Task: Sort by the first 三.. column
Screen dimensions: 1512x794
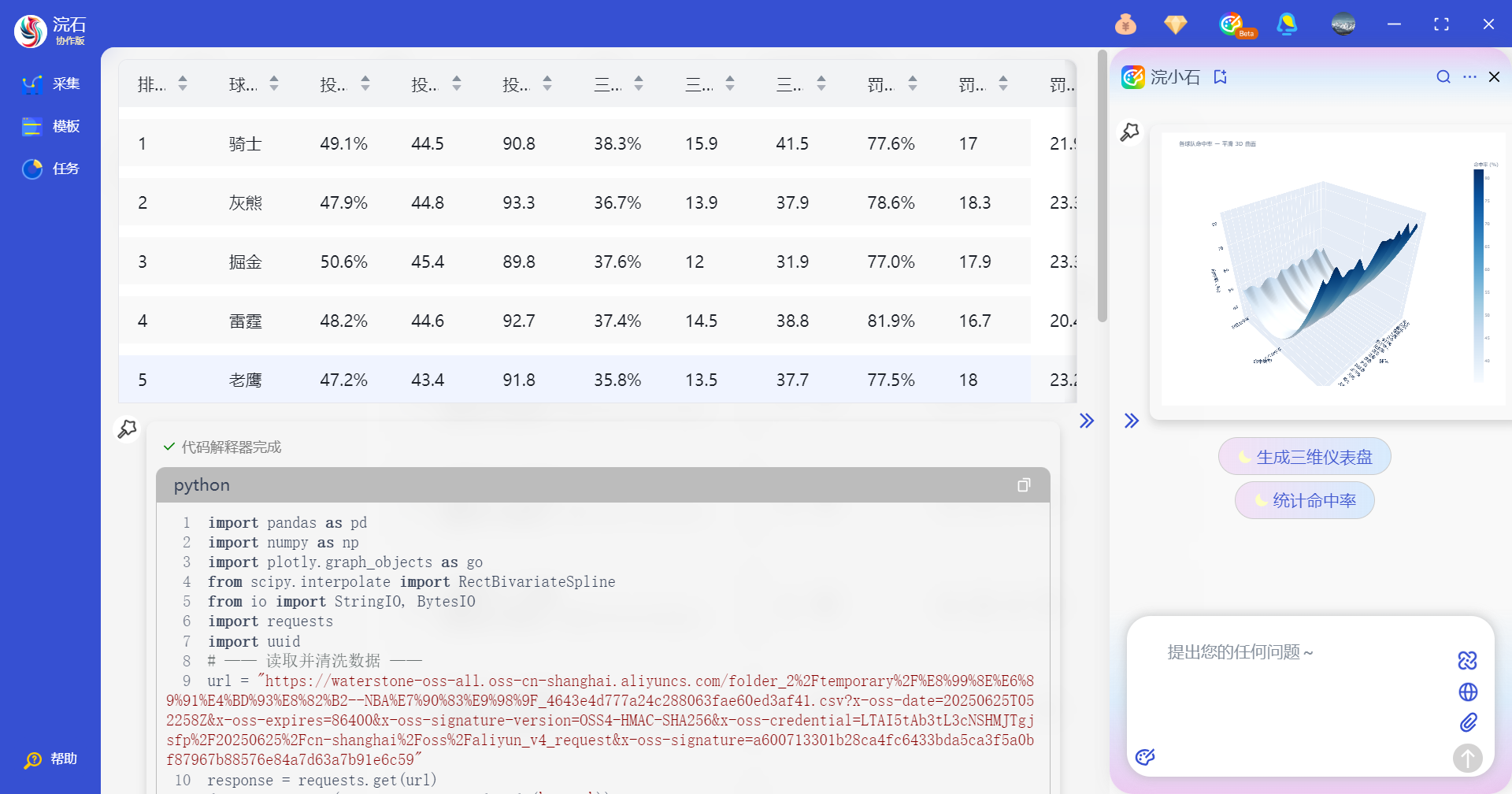Action: (639, 83)
